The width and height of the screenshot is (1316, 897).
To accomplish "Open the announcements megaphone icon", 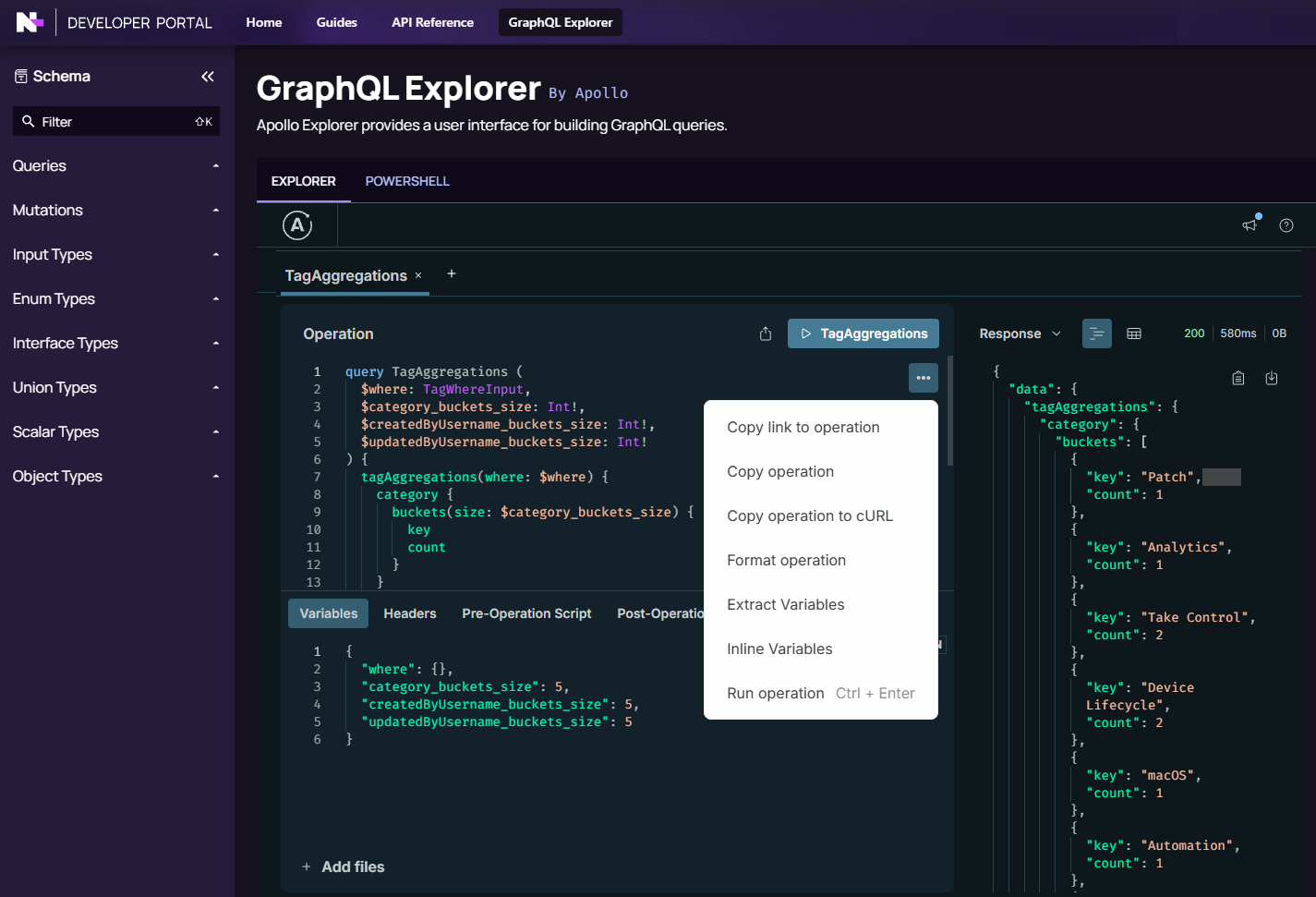I will [x=1250, y=225].
